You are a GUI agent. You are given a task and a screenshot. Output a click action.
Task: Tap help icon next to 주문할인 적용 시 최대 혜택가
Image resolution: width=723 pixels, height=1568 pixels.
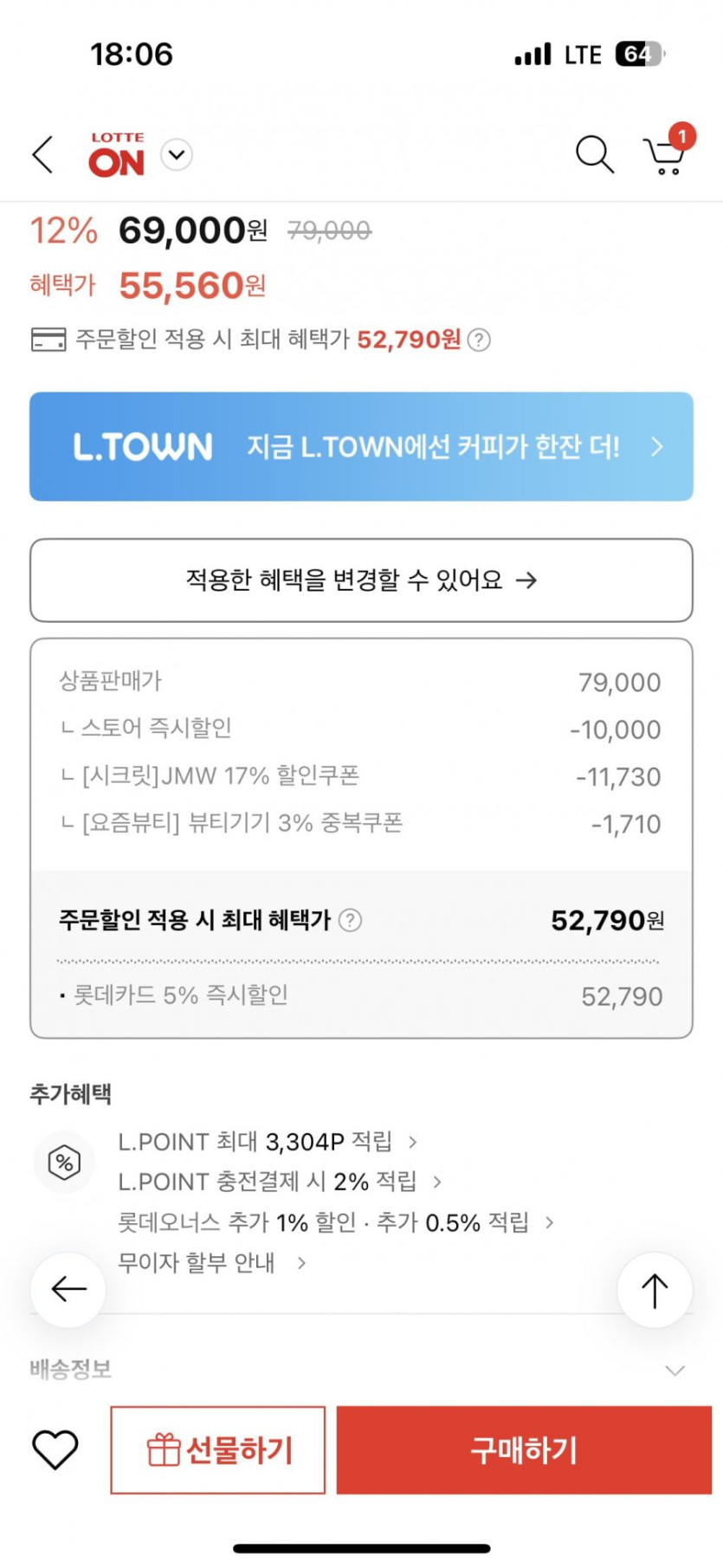pyautogui.click(x=350, y=920)
